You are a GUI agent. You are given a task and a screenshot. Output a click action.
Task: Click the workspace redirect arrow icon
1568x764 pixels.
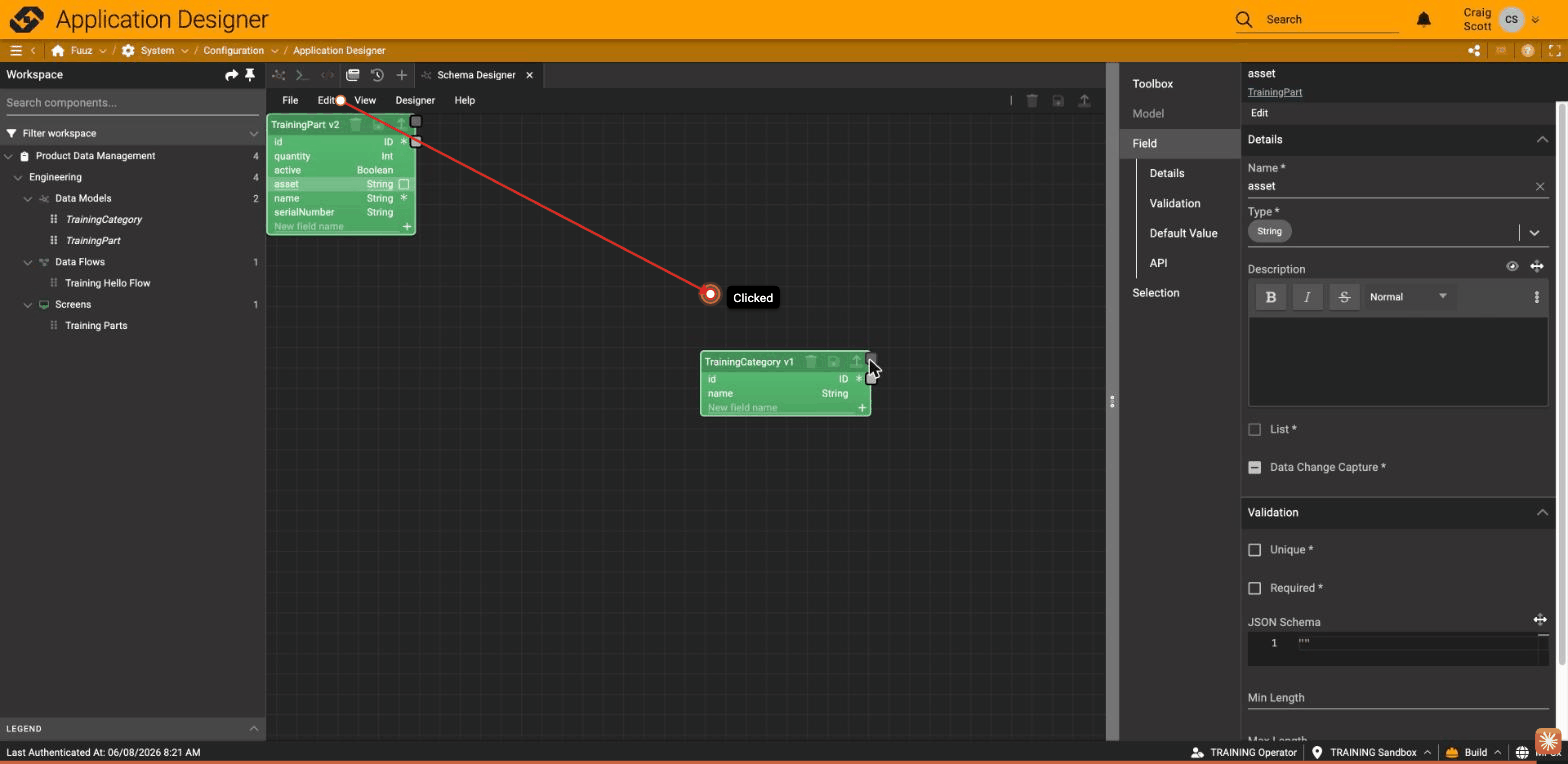pyautogui.click(x=232, y=75)
